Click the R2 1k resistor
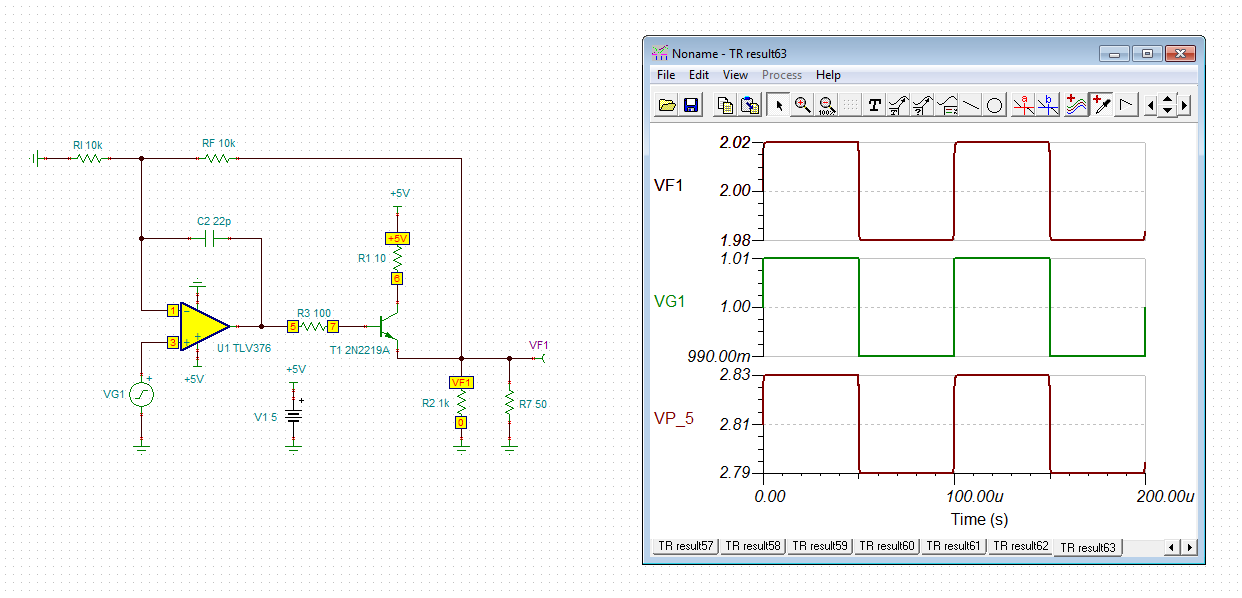The height and width of the screenshot is (598, 1242). pos(461,403)
